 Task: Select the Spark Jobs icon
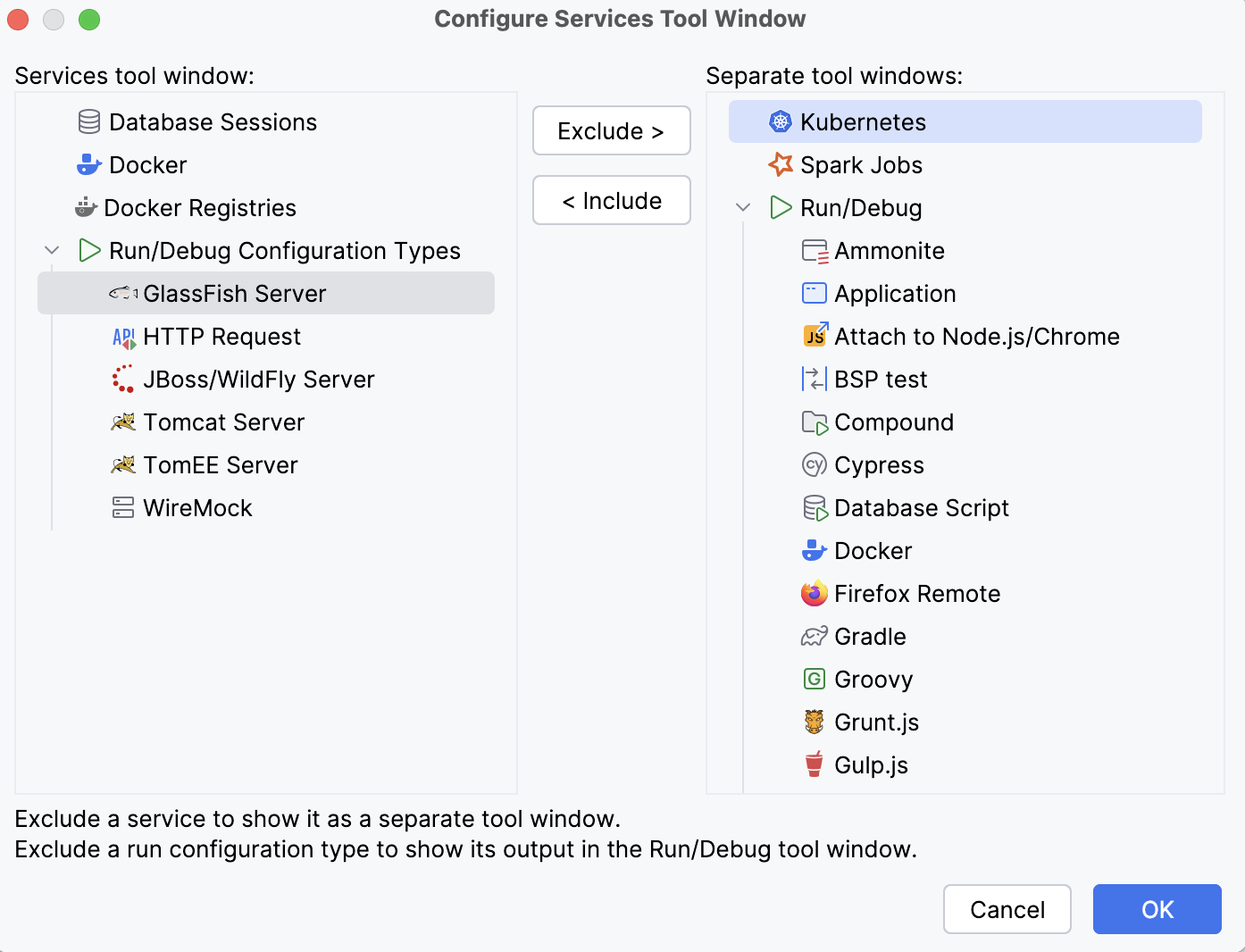(779, 164)
